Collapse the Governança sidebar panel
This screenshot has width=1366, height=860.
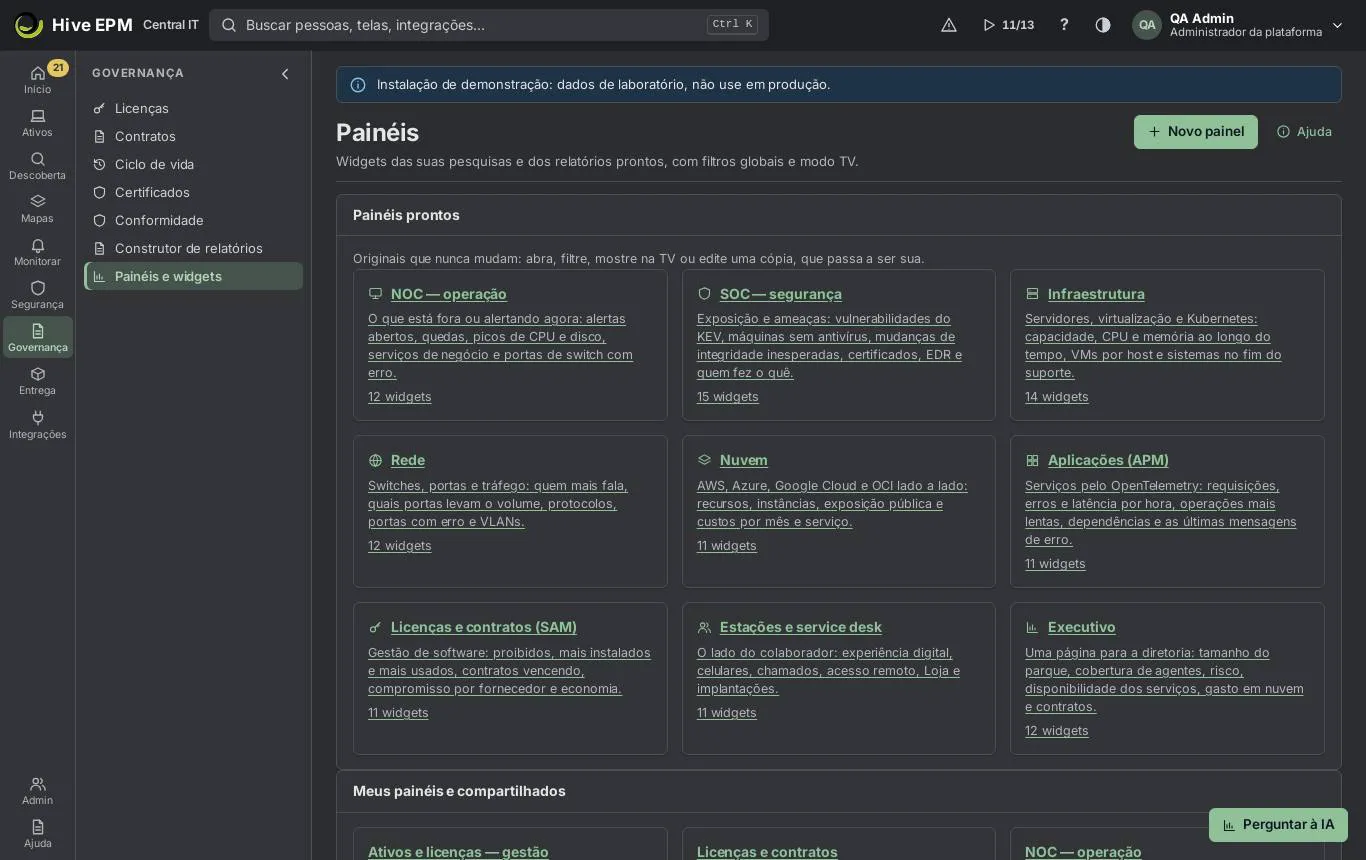285,74
